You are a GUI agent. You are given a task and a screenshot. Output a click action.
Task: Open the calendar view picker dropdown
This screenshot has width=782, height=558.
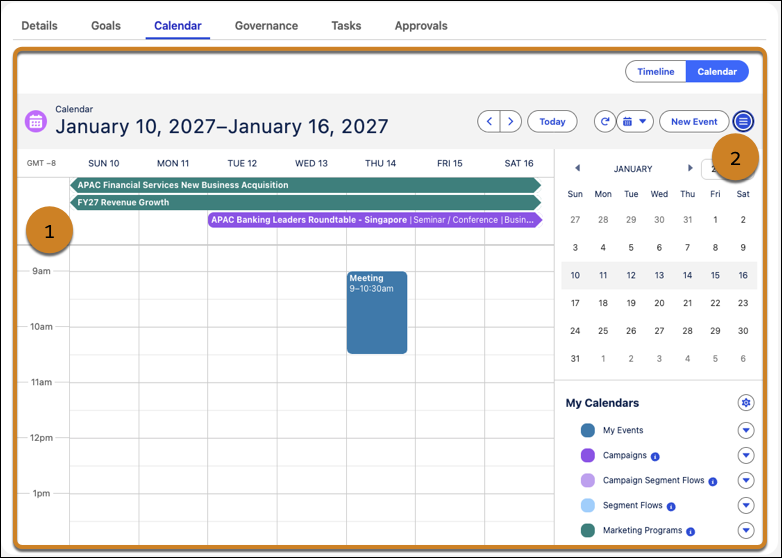tap(635, 121)
